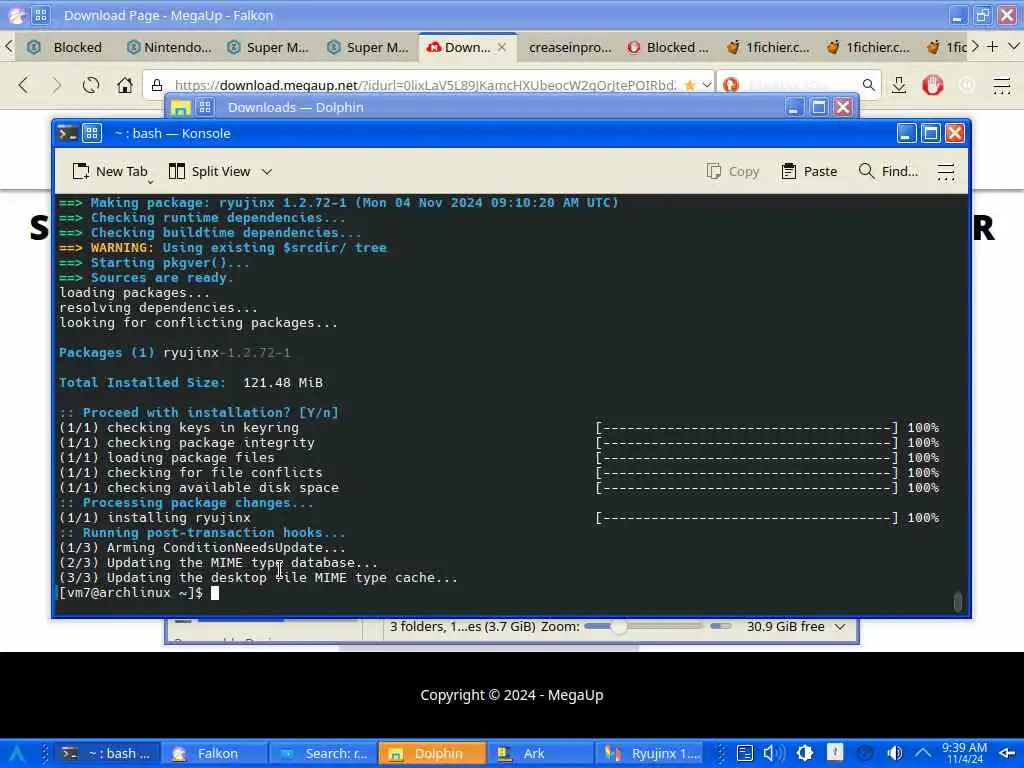This screenshot has height=768, width=1024.
Task: Click the Split View icon in Konsole
Action: [x=177, y=171]
